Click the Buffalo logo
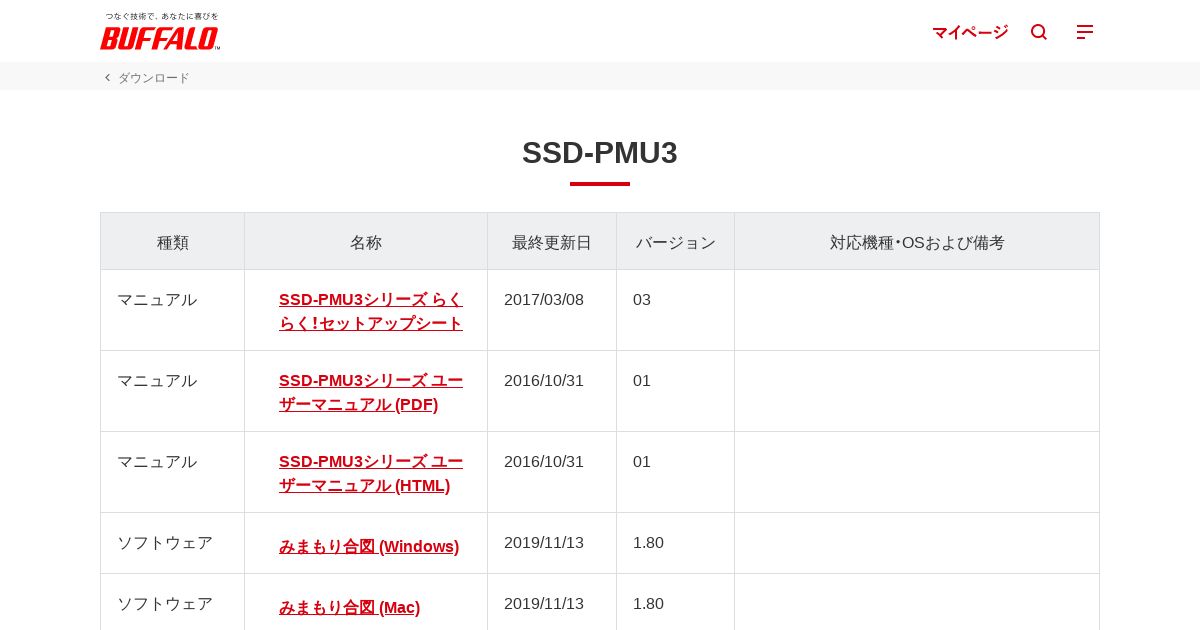The image size is (1200, 630). [160, 37]
